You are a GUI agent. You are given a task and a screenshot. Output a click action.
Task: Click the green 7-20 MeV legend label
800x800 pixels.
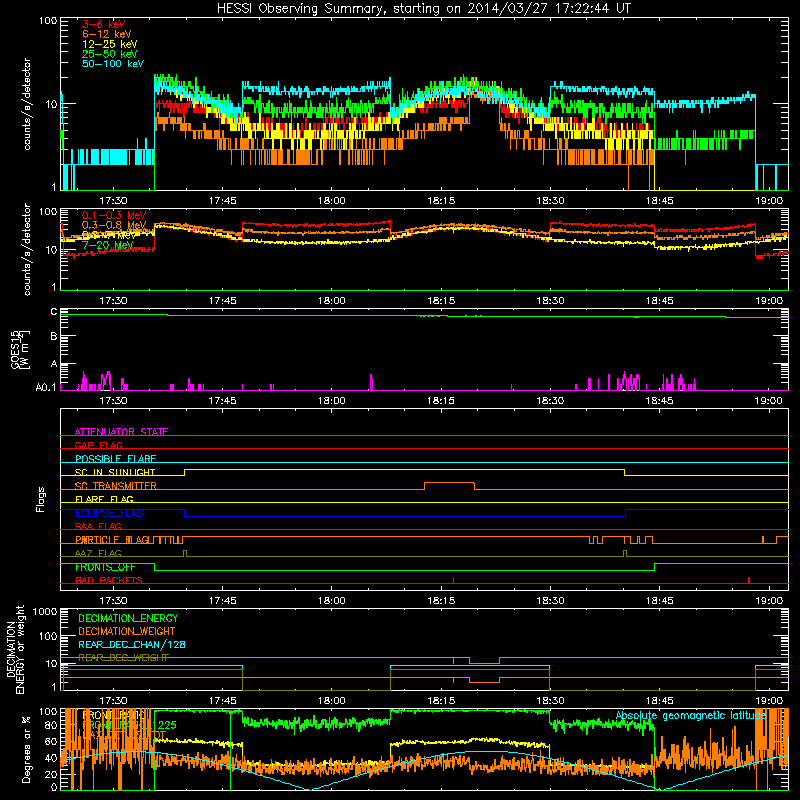107,245
